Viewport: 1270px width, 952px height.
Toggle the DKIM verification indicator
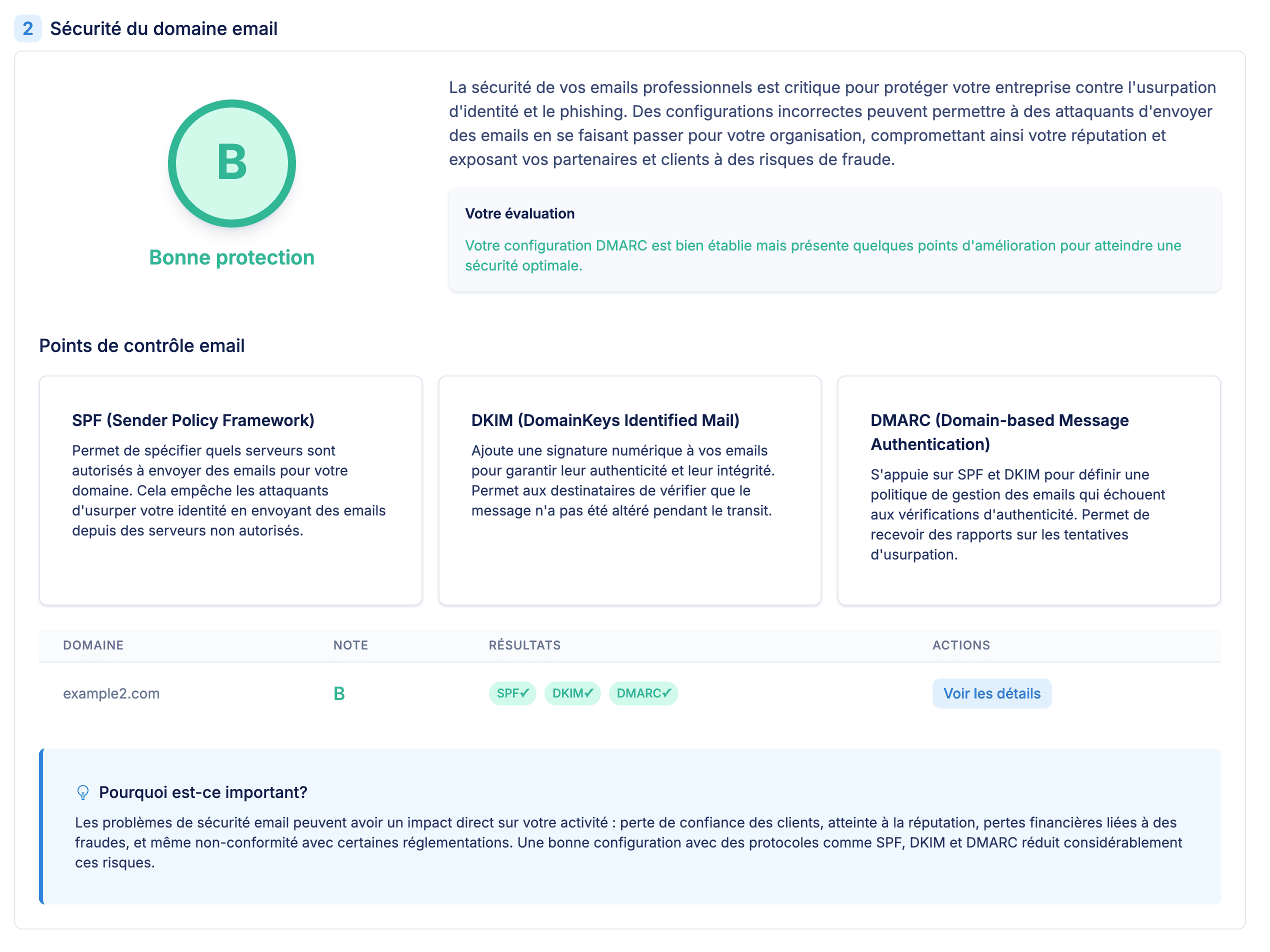[x=572, y=693]
